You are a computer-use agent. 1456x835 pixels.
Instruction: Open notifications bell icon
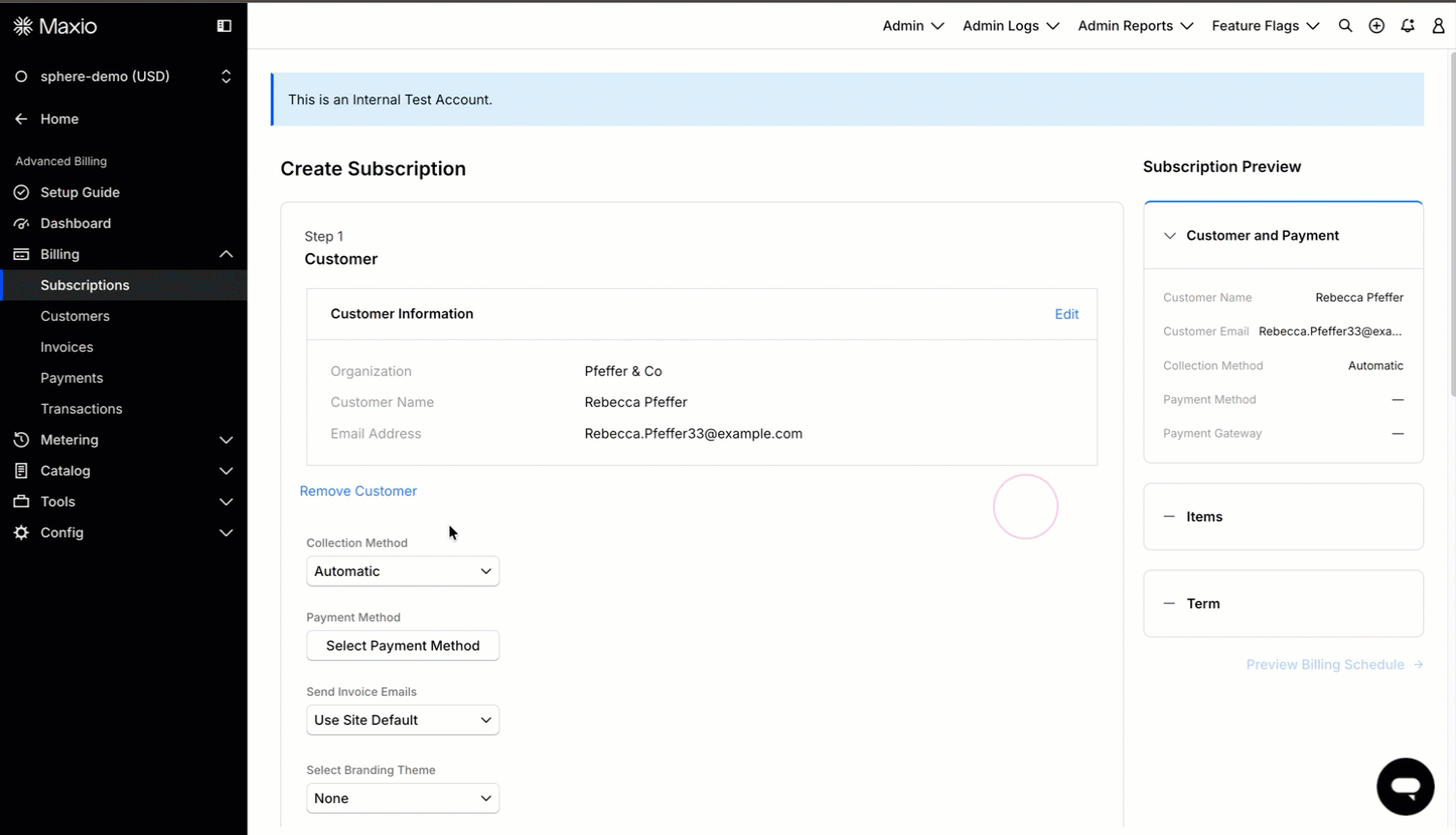1408,26
